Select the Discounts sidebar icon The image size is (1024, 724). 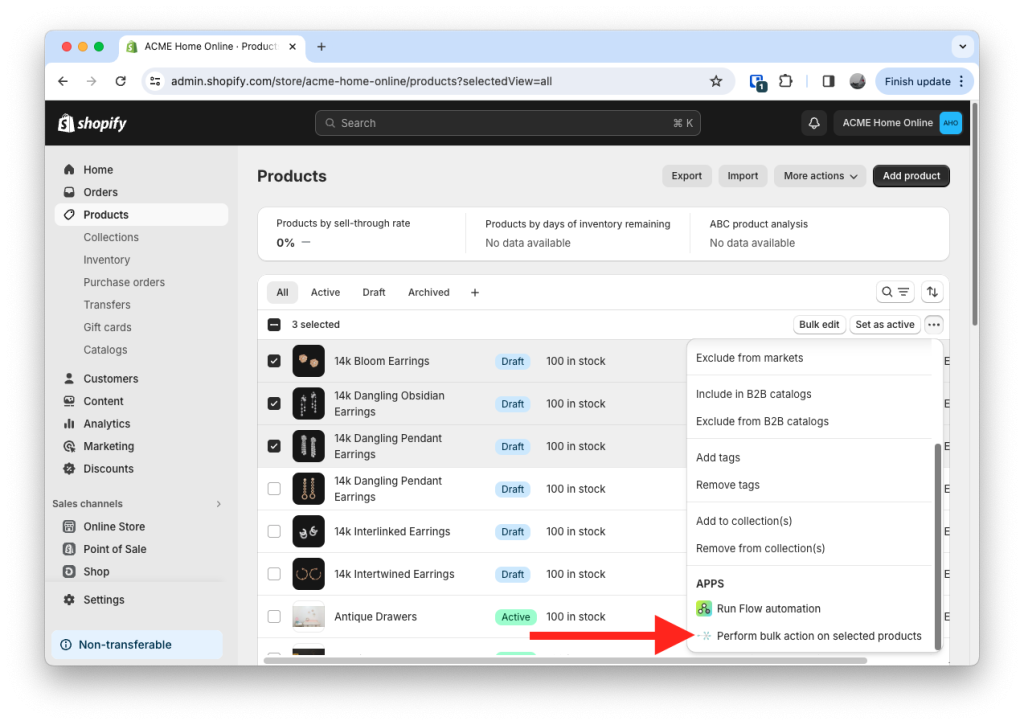(x=67, y=468)
